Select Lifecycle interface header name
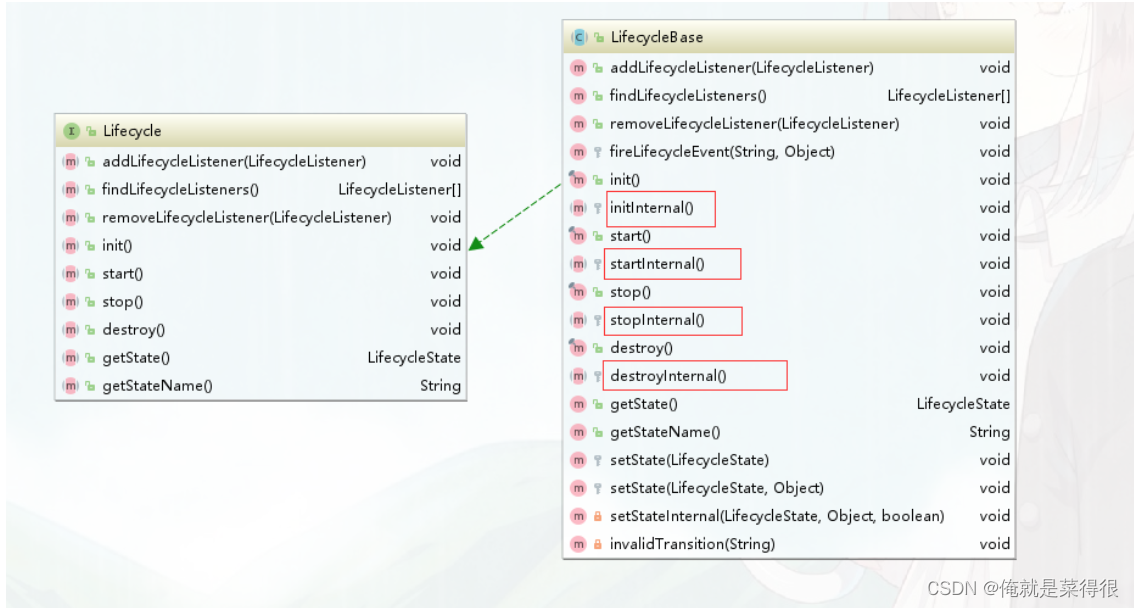The height and width of the screenshot is (608, 1134). pyautogui.click(x=132, y=131)
